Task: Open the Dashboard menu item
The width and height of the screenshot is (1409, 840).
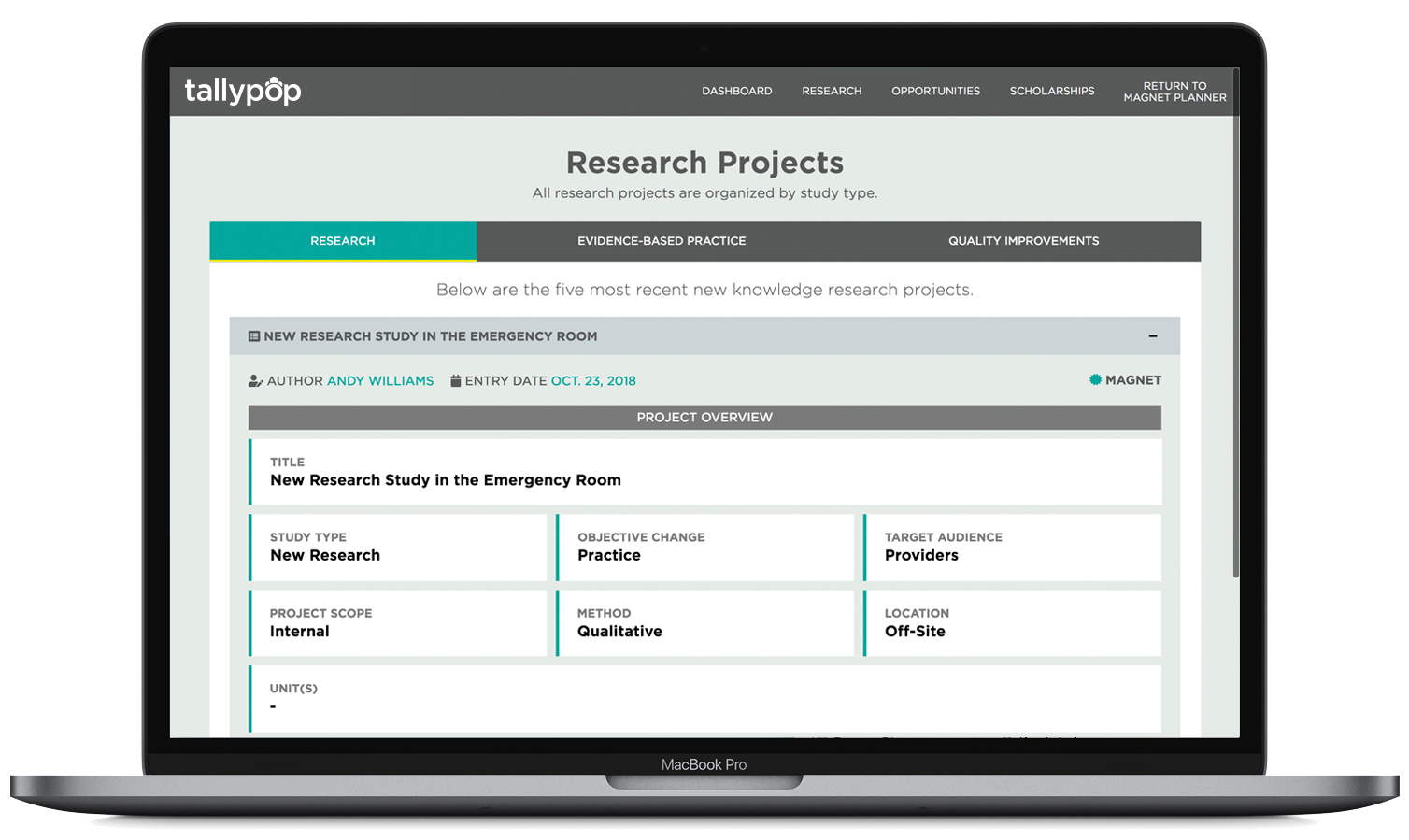Action: click(736, 92)
